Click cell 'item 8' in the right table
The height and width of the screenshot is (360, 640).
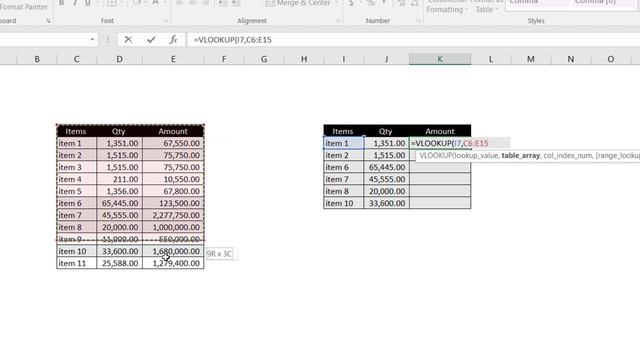pyautogui.click(x=343, y=191)
